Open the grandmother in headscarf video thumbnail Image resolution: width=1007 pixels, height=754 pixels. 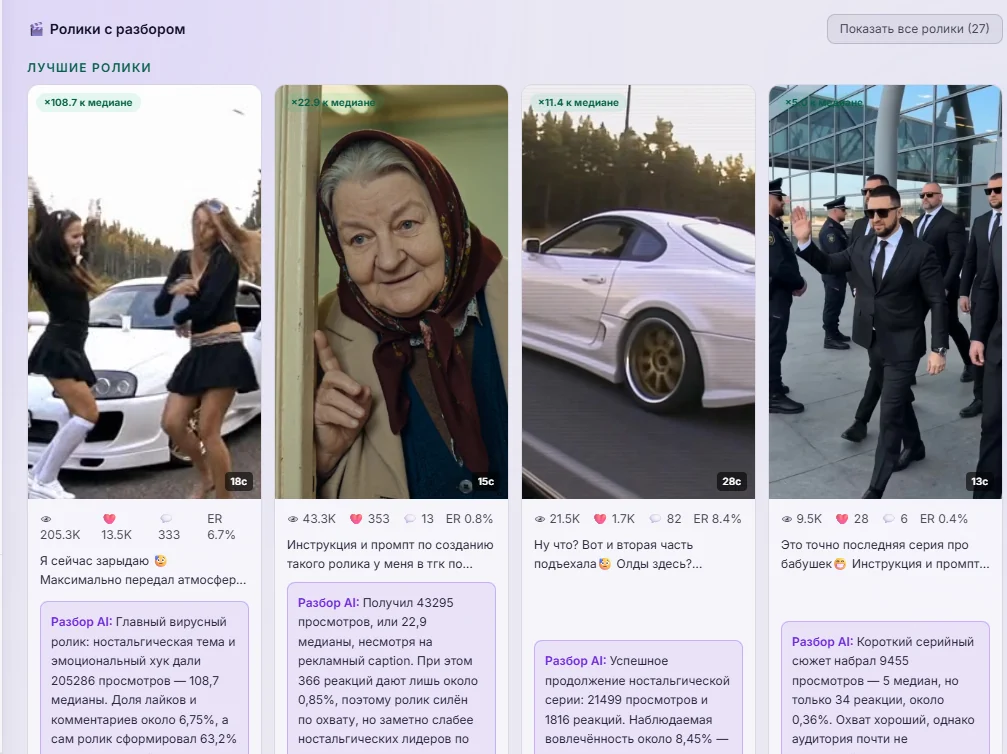click(x=391, y=292)
